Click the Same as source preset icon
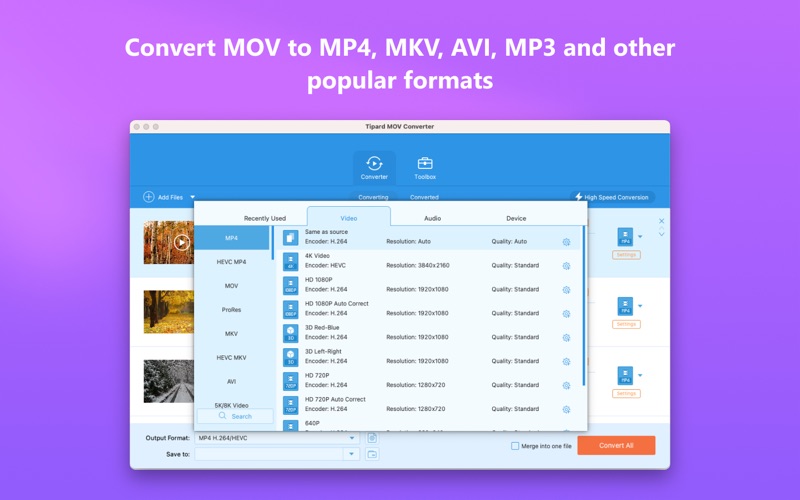 290,237
